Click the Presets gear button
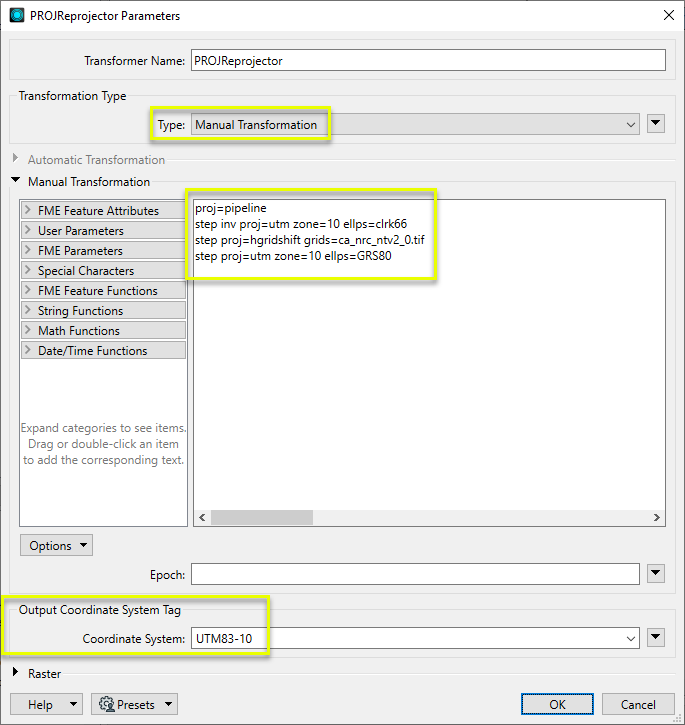 coord(134,704)
